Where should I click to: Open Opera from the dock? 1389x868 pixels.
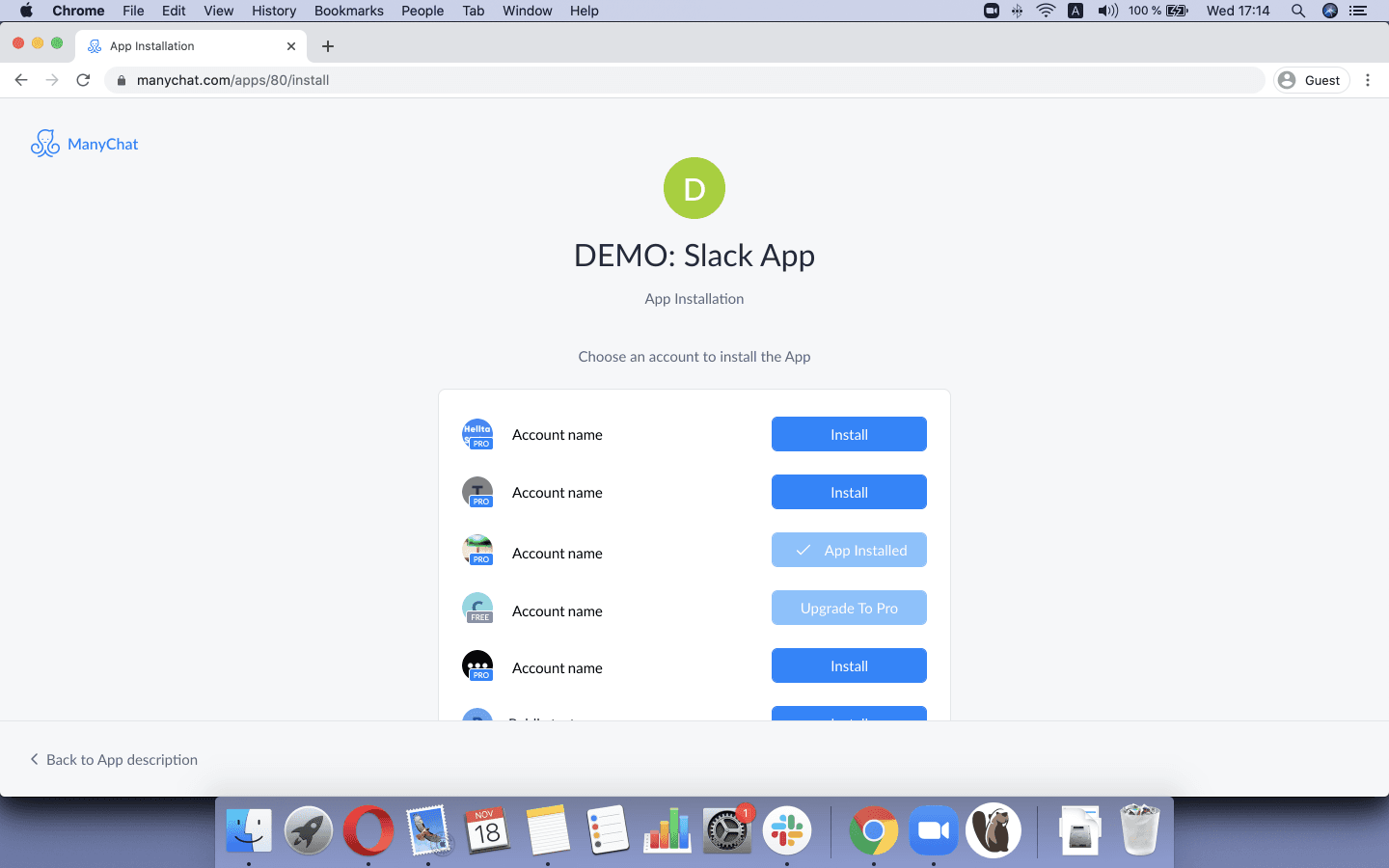tap(368, 830)
